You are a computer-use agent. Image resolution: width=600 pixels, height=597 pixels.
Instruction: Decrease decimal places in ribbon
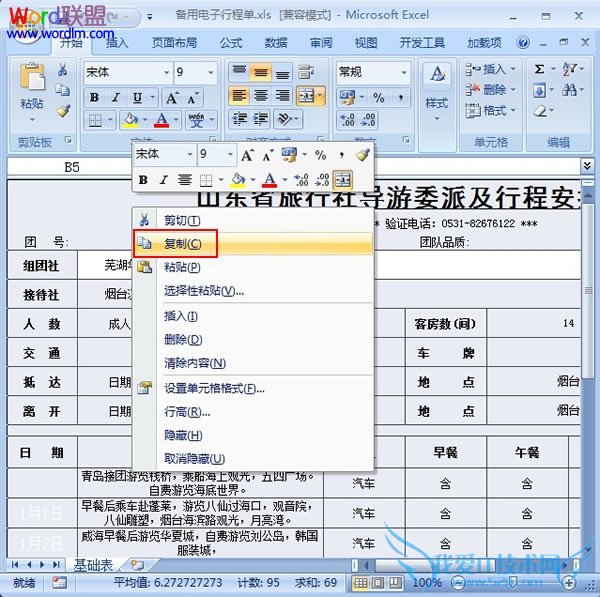click(x=368, y=120)
